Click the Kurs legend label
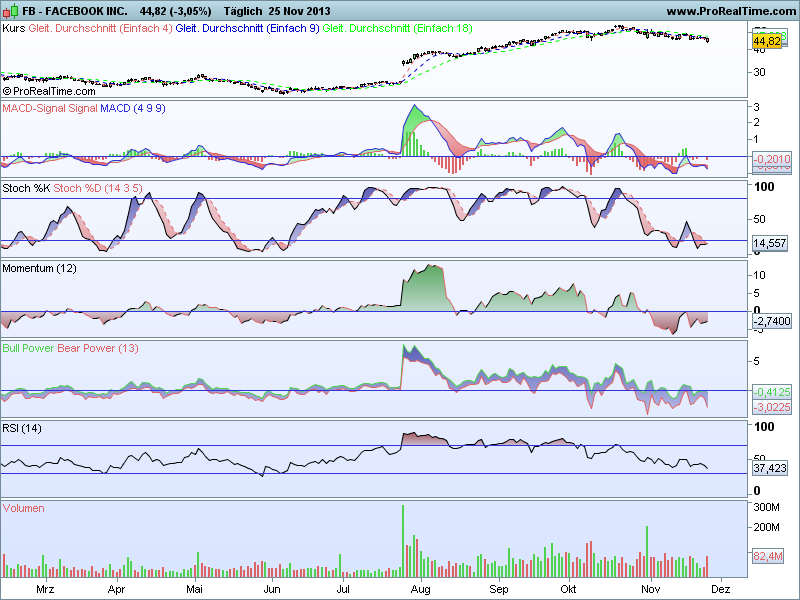The width and height of the screenshot is (800, 600). point(14,29)
